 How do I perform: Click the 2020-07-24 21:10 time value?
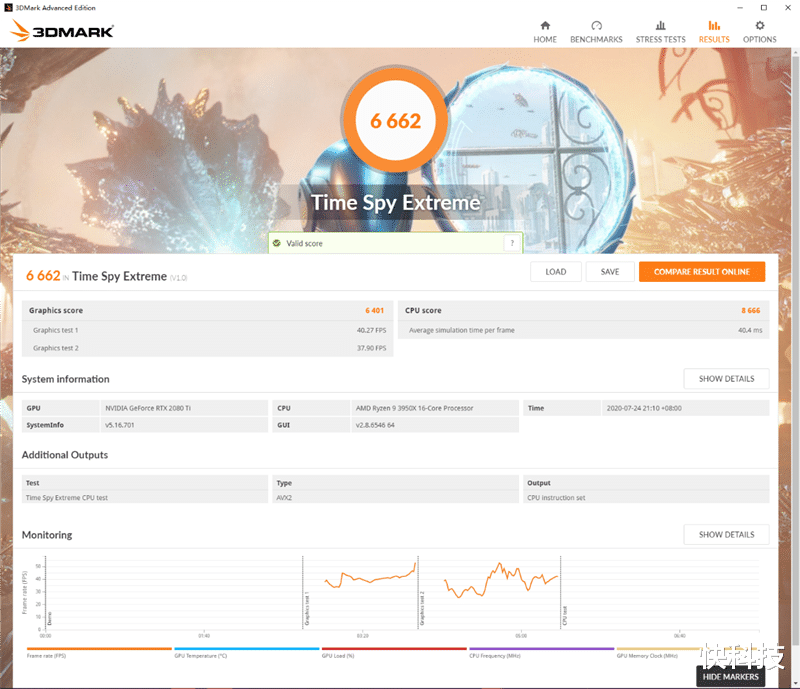pos(644,408)
